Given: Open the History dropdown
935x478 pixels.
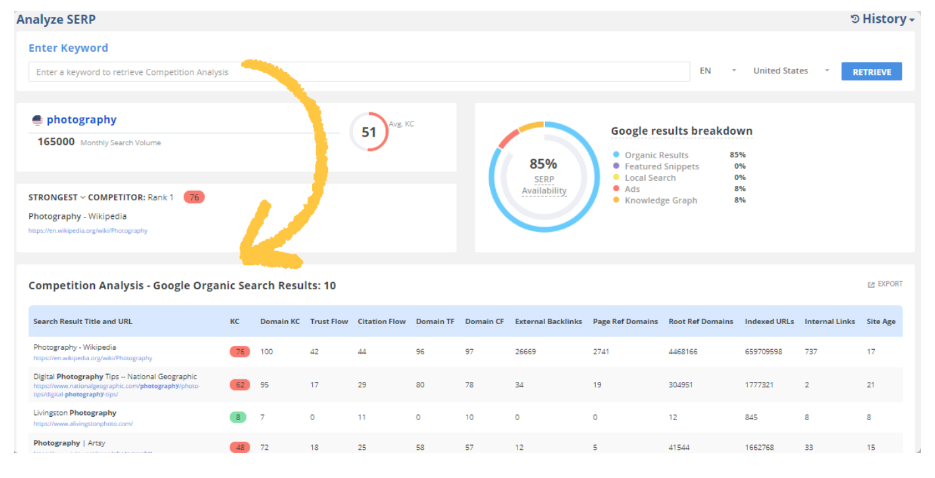Looking at the screenshot, I should (882, 19).
